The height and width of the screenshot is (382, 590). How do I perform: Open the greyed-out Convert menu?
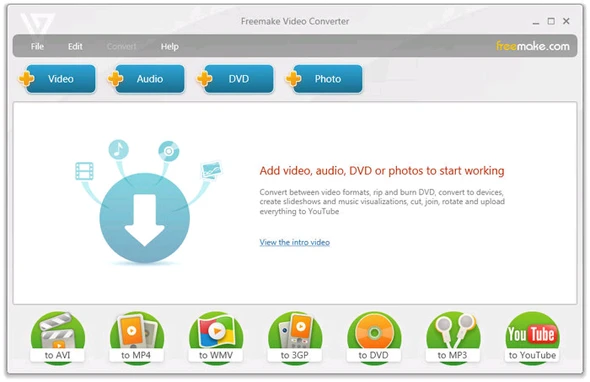pos(122,46)
